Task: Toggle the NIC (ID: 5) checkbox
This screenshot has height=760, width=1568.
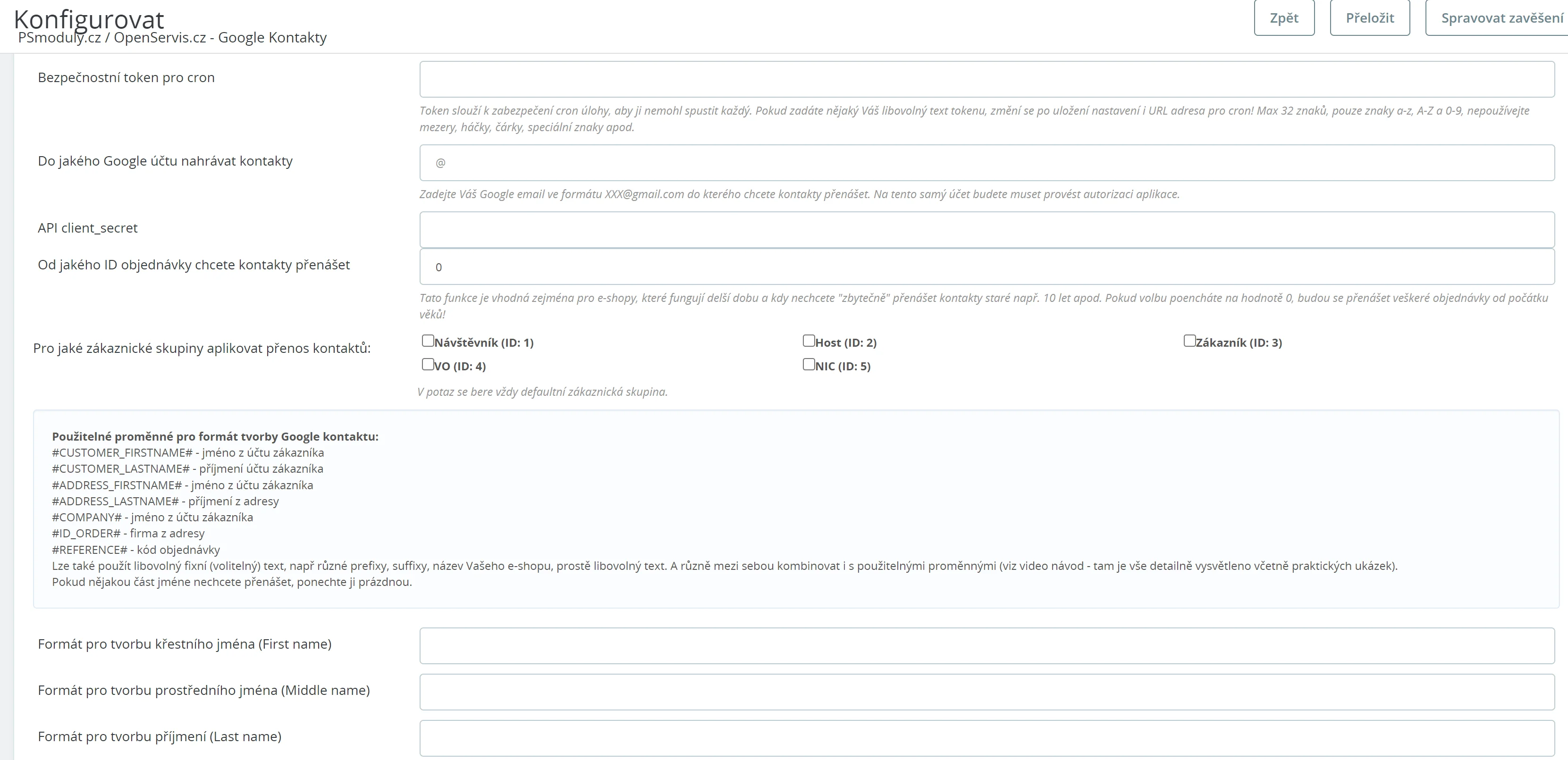Action: pos(809,365)
